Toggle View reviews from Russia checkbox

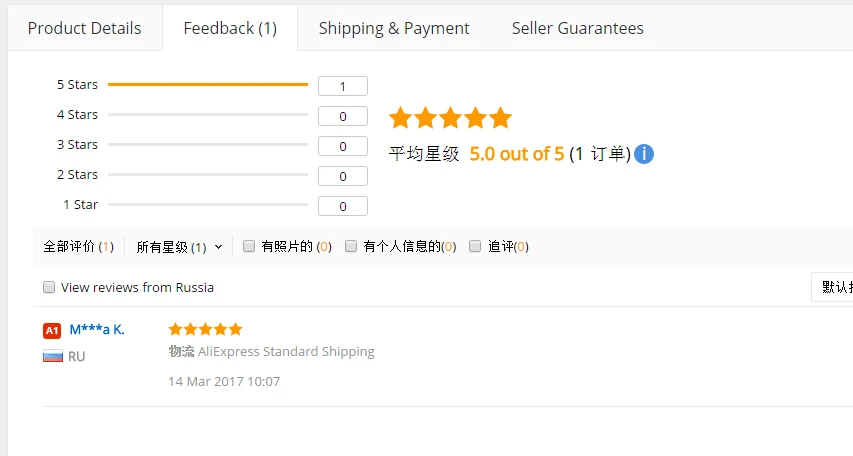49,287
